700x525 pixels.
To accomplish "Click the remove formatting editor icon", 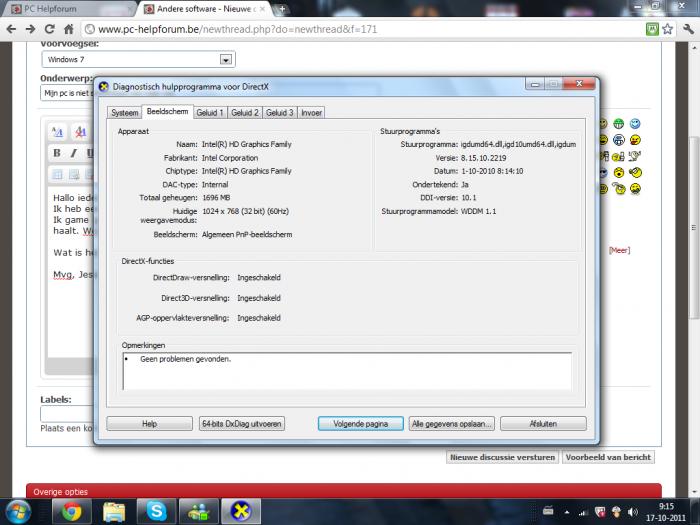I will [x=80, y=132].
